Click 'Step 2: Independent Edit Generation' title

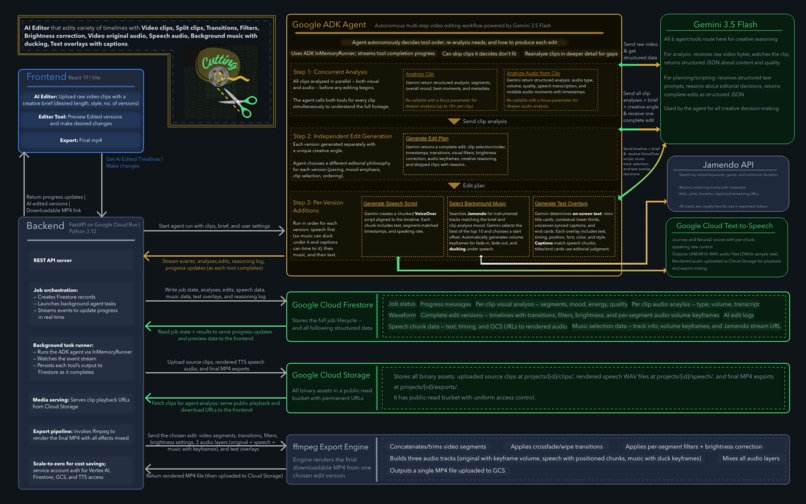click(342, 136)
